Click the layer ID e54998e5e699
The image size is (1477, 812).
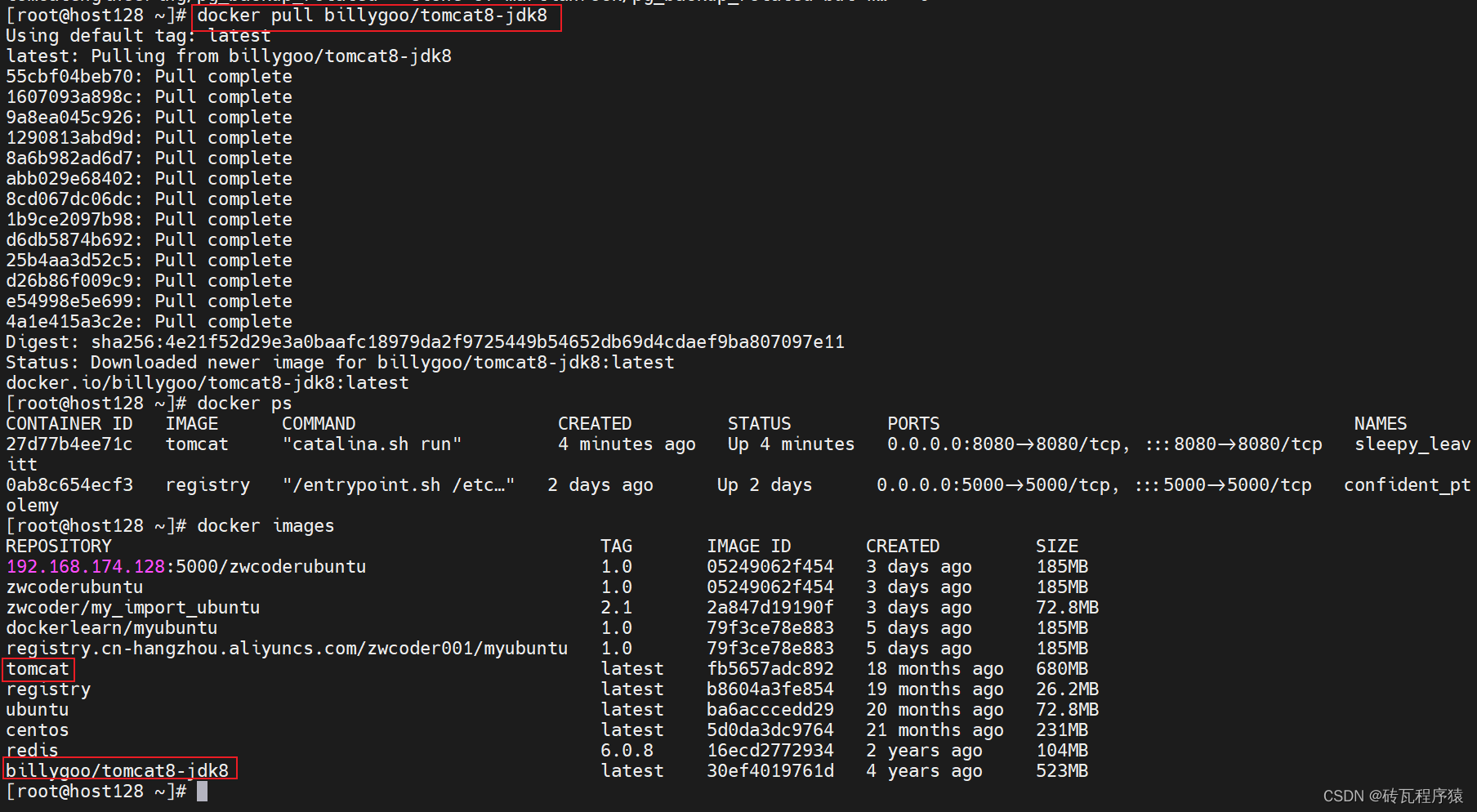pos(69,301)
